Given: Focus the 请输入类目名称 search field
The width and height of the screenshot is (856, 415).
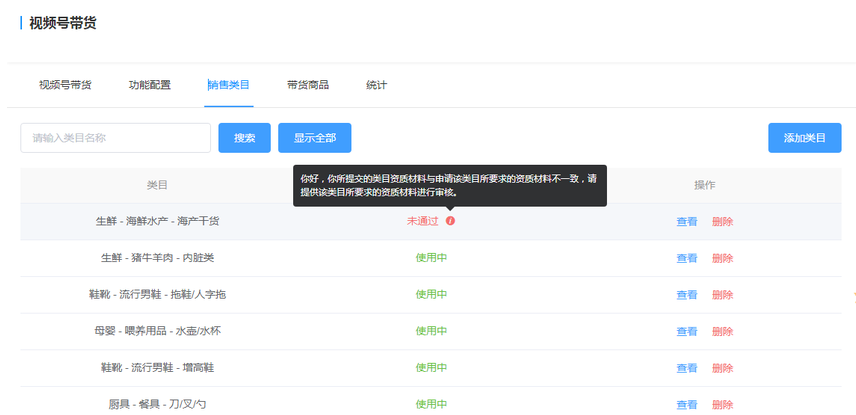Looking at the screenshot, I should point(116,138).
